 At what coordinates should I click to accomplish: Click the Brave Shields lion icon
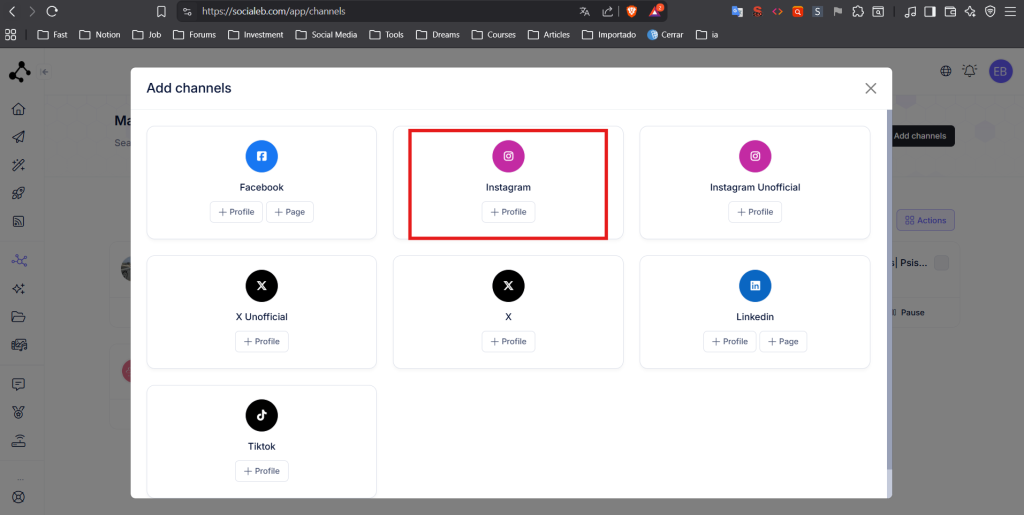coord(631,12)
